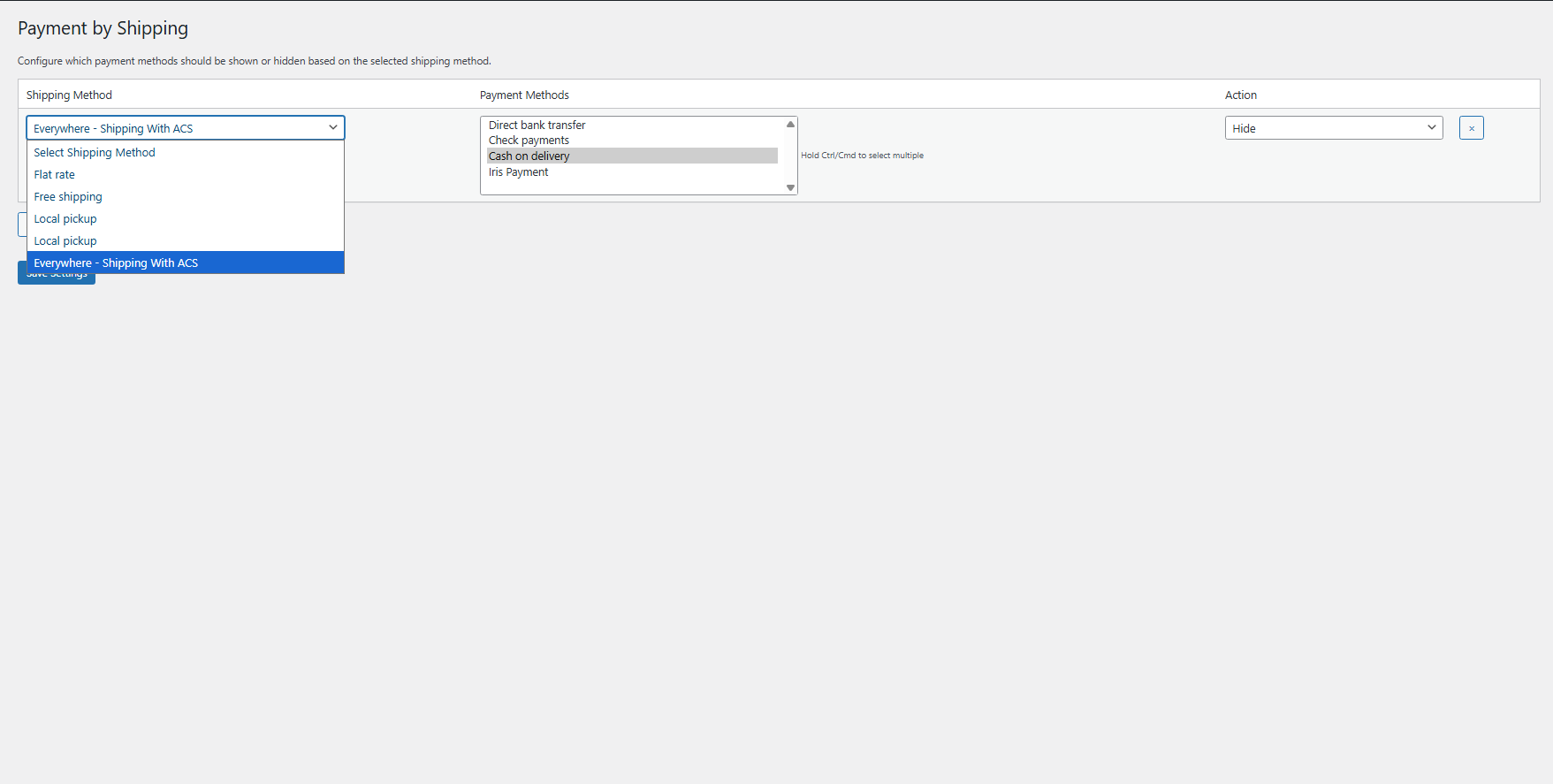Pick Free shipping from the list
This screenshot has width=1553, height=784.
[x=68, y=197]
